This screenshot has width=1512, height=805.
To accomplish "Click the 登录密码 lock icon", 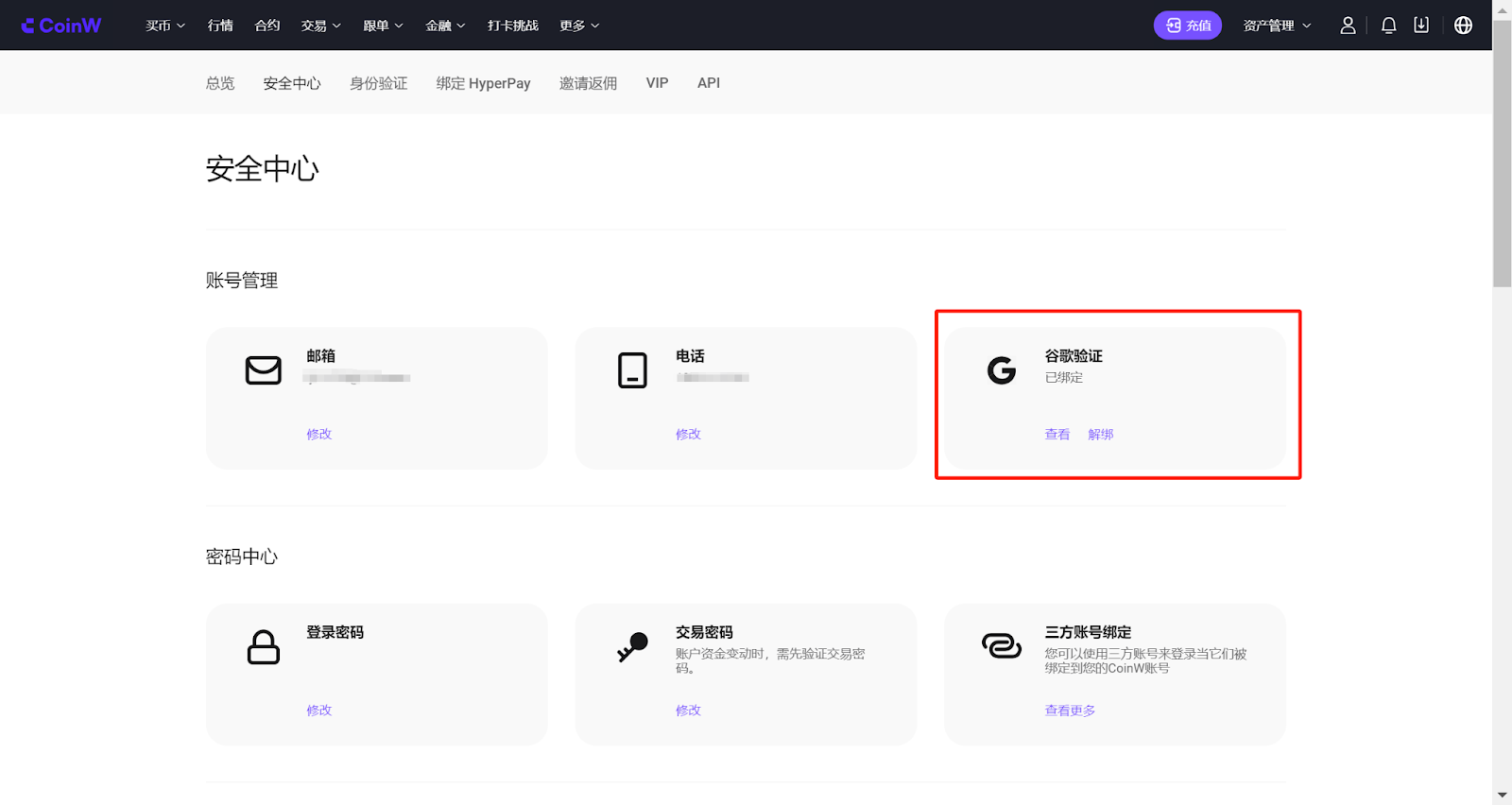I will [x=264, y=647].
